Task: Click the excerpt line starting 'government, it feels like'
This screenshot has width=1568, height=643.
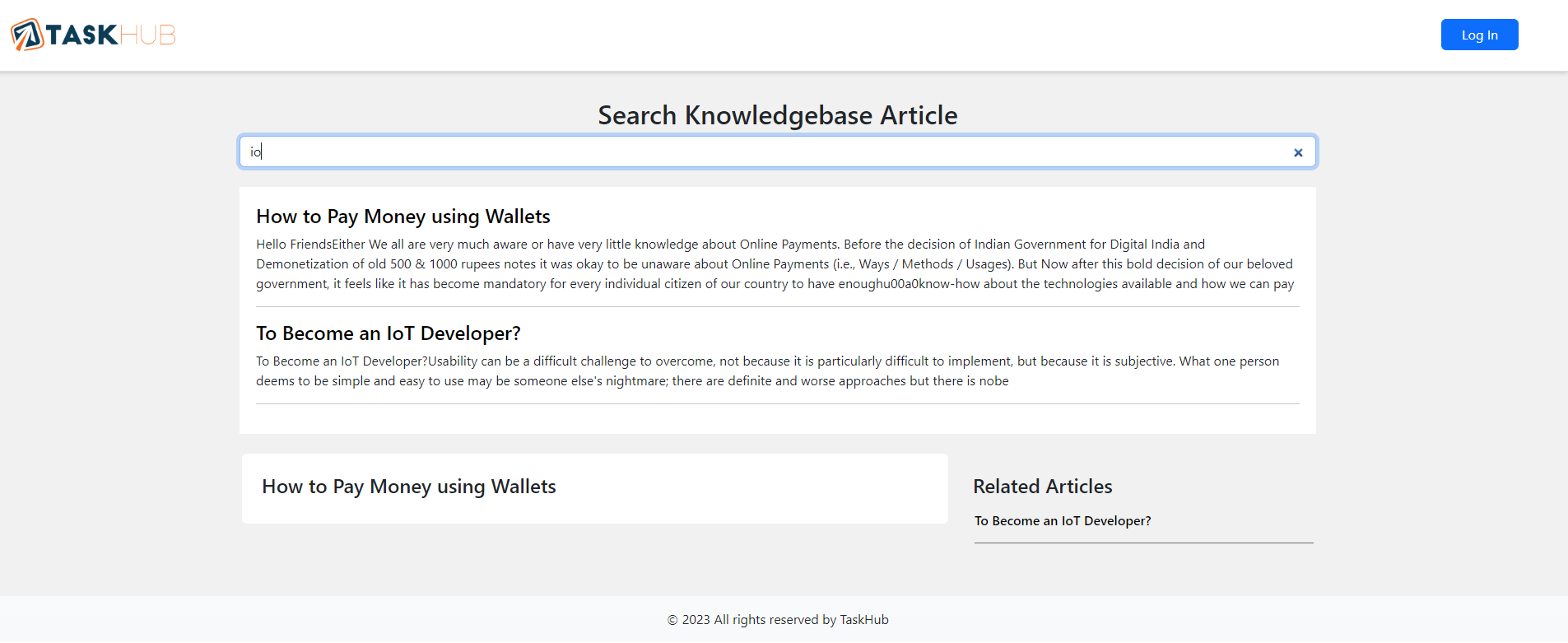Action: click(x=774, y=284)
